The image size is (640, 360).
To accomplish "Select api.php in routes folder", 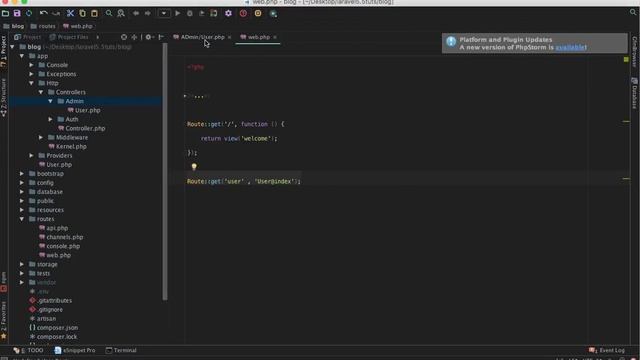I will tap(53, 228).
